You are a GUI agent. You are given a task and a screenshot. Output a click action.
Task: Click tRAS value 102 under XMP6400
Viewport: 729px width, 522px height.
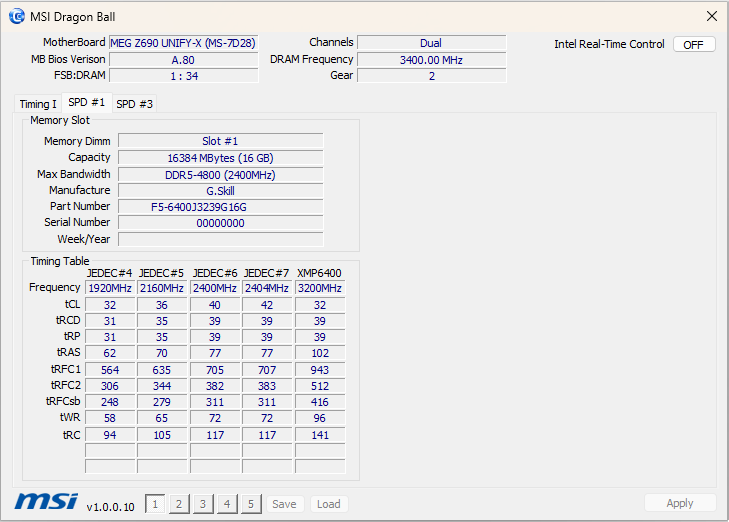[320, 353]
